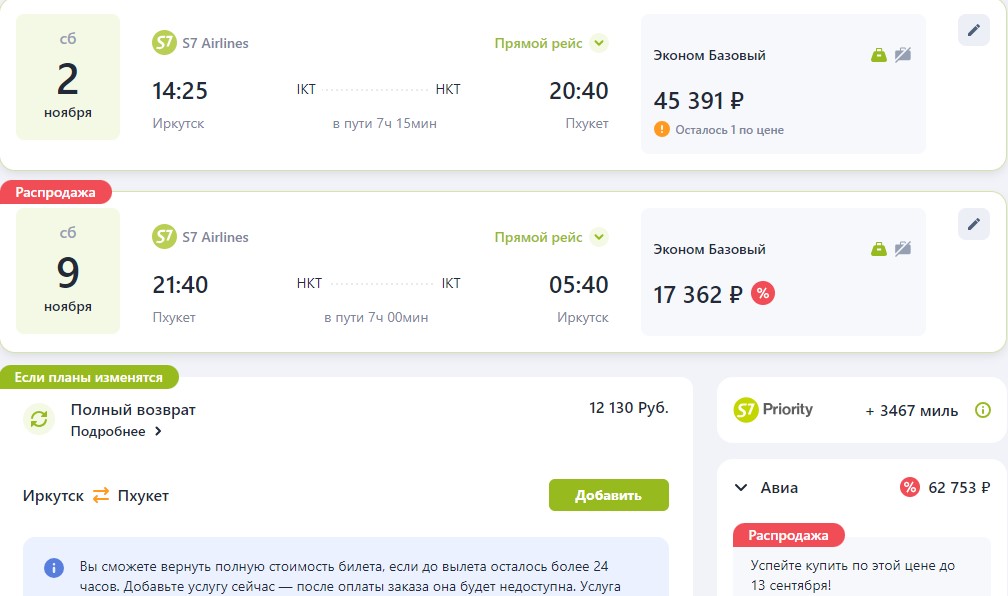Click the Если планы изменятся tab label
Viewport: 1008px width, 596px height.
[x=89, y=377]
